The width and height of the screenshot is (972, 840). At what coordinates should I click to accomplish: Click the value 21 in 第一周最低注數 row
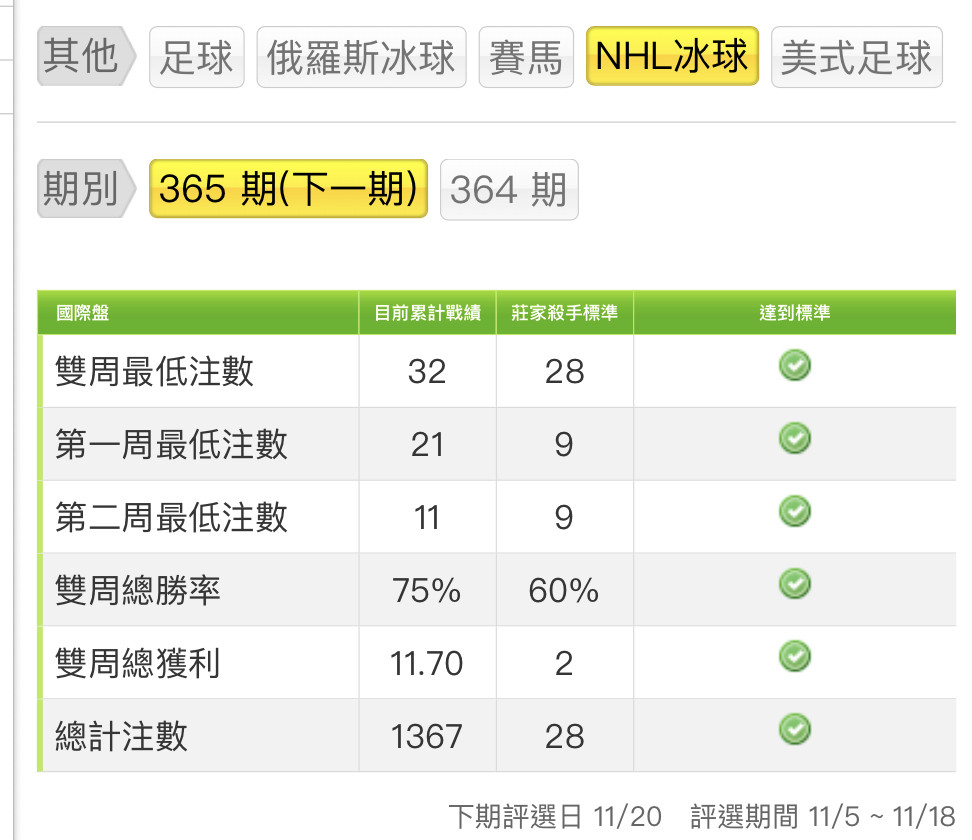tap(427, 445)
